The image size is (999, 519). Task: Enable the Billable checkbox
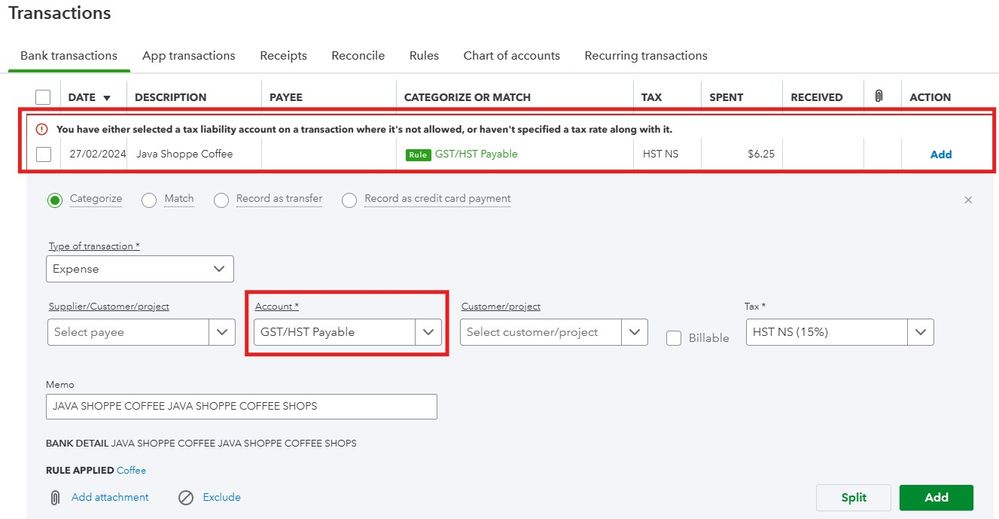point(675,338)
